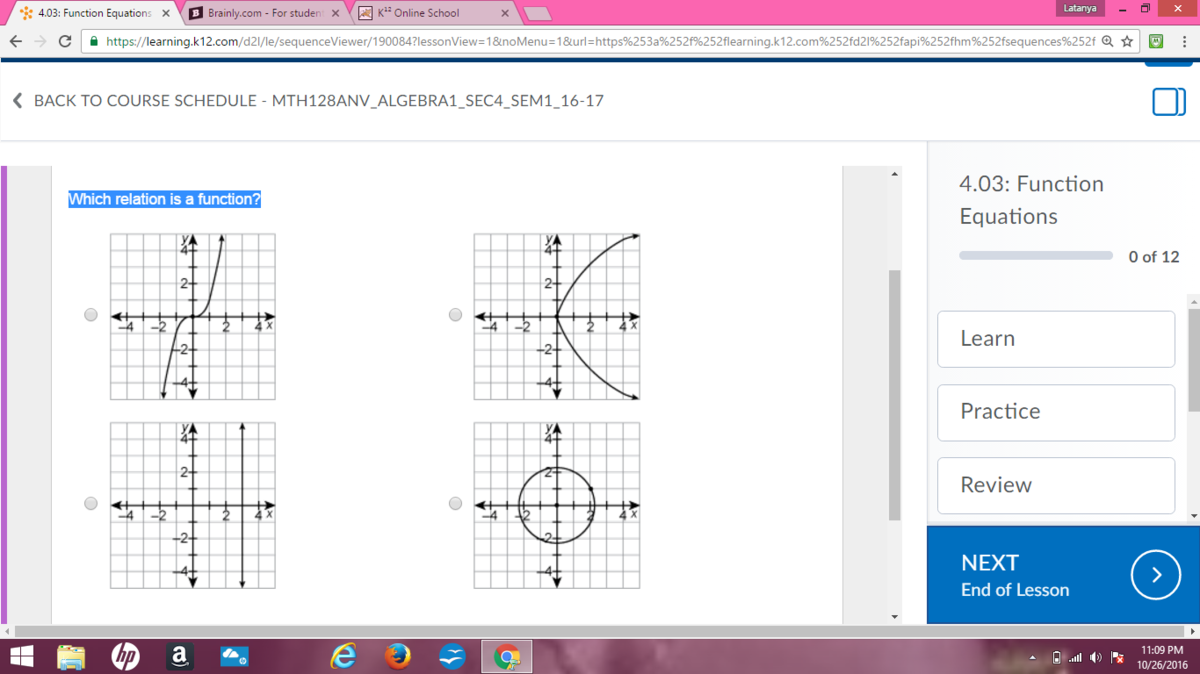Click the 'Which relation is a function?' text
This screenshot has height=674, width=1200.
(x=164, y=199)
